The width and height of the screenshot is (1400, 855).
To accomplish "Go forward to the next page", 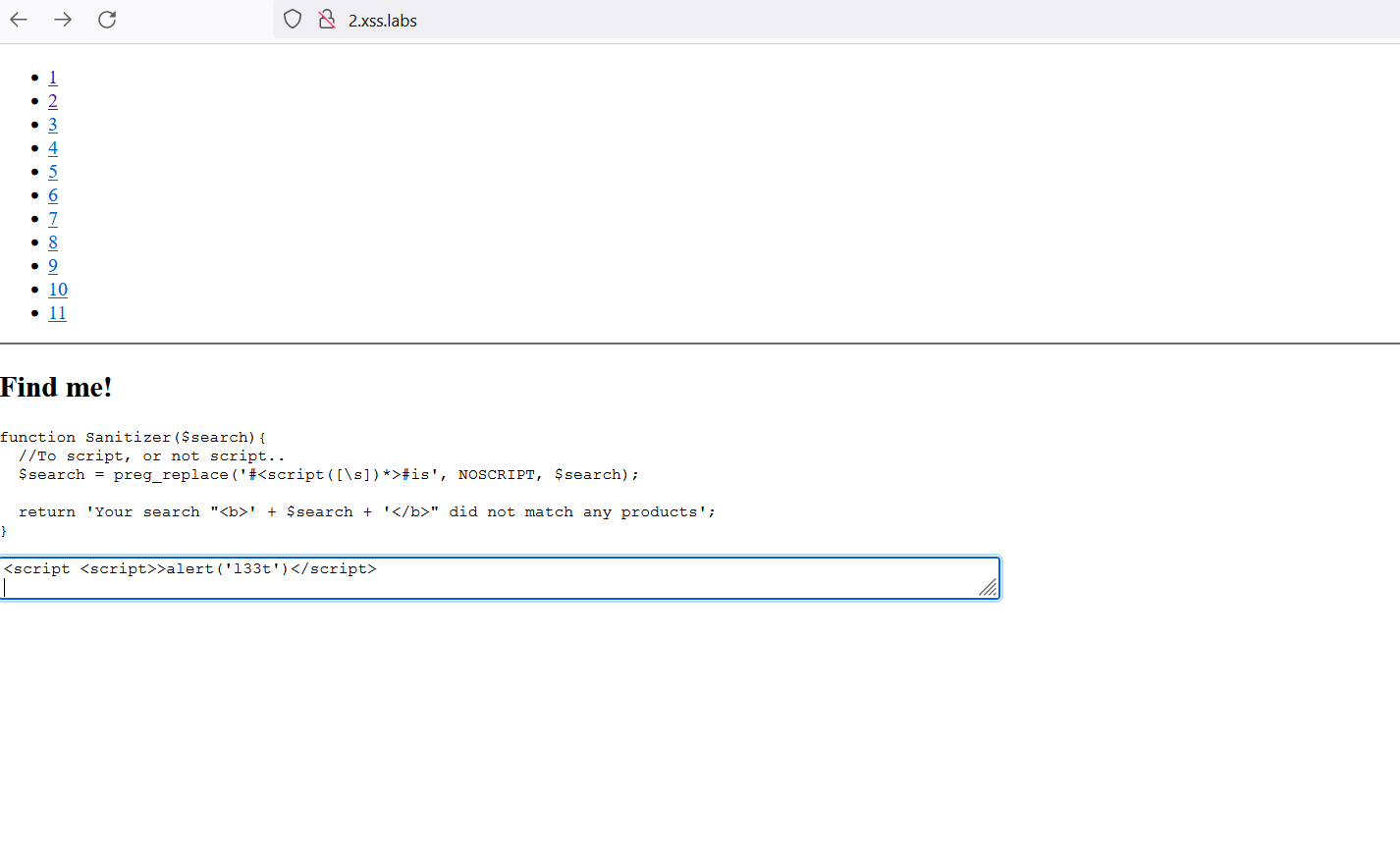I will click(x=63, y=20).
